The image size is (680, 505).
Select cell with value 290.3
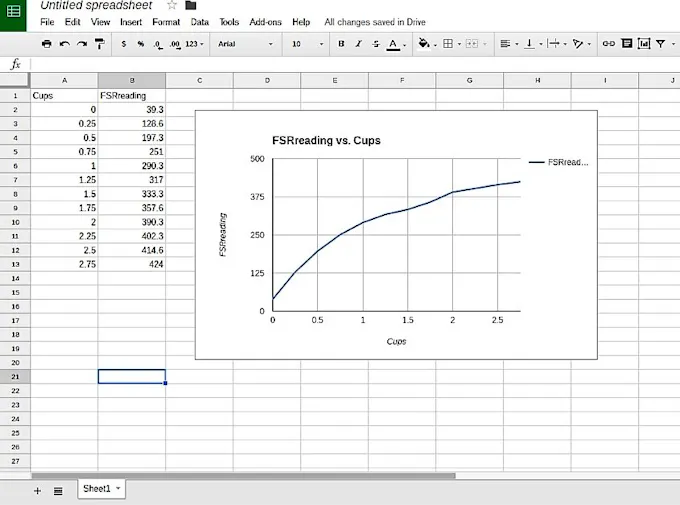[x=132, y=166]
